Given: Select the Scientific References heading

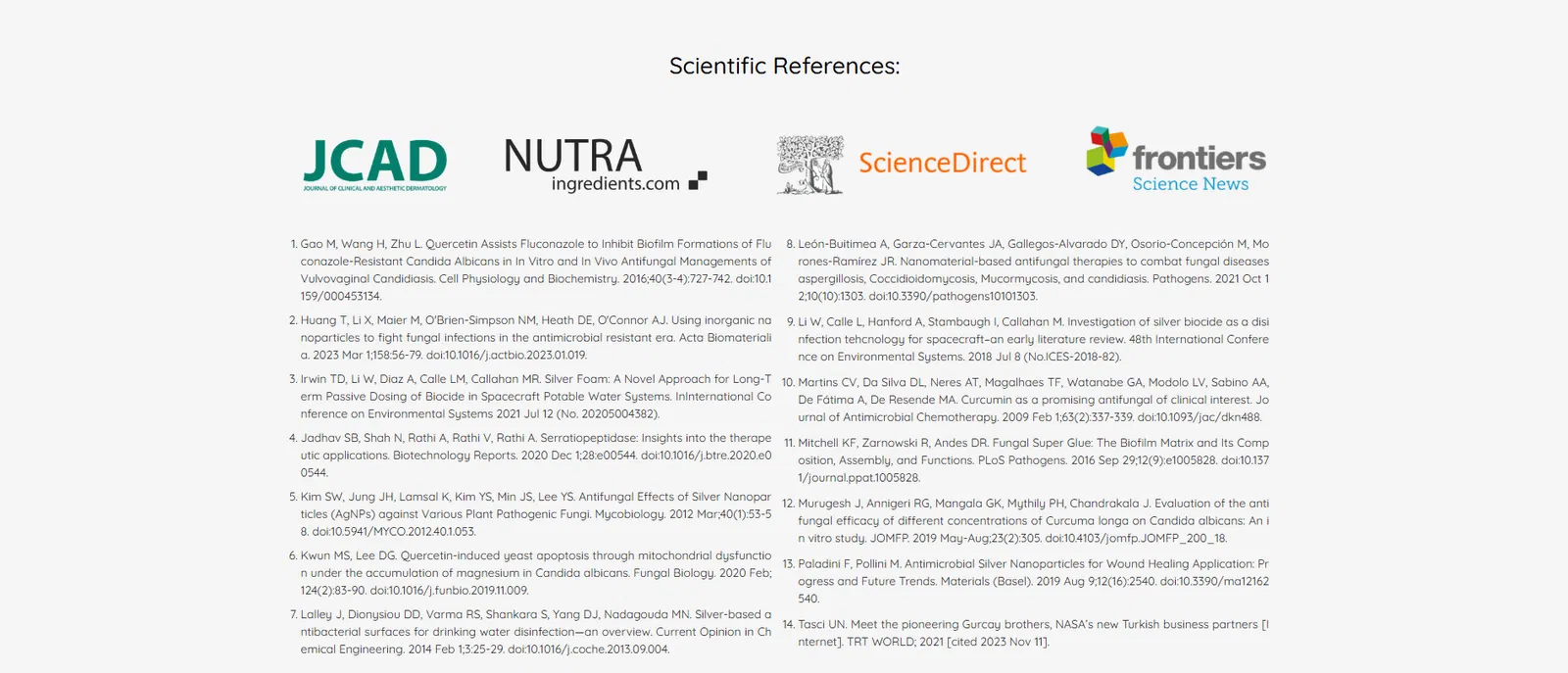Looking at the screenshot, I should click(x=784, y=66).
